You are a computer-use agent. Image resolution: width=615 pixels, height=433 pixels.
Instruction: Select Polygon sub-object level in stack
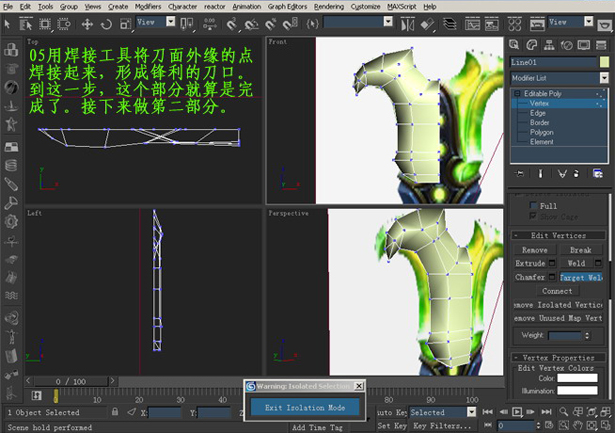point(542,131)
